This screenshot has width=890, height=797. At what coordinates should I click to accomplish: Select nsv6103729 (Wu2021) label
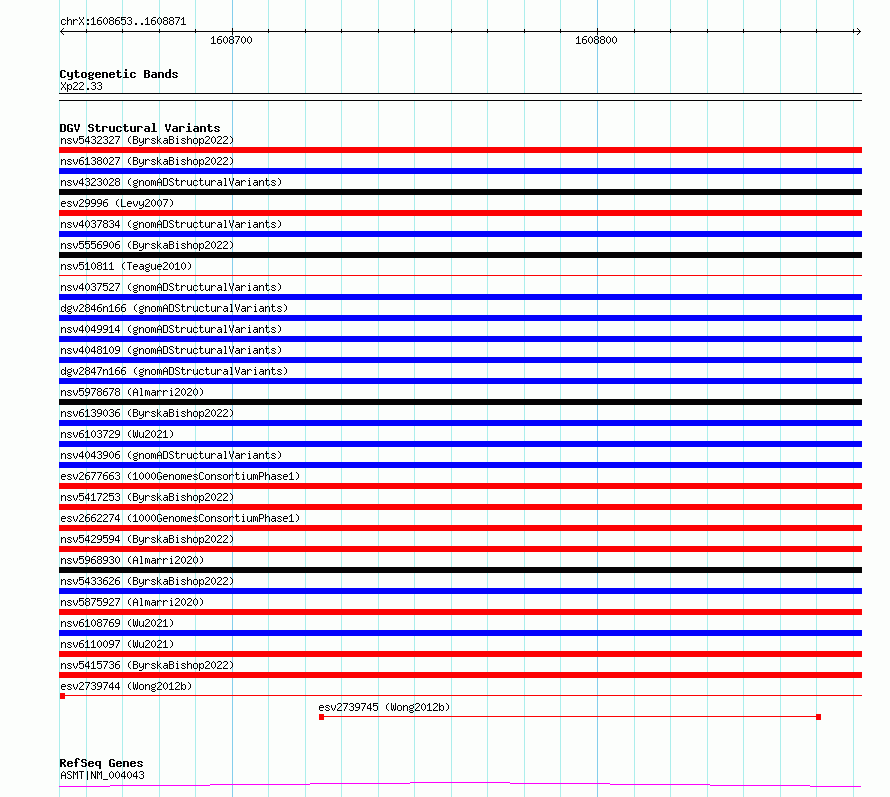[117, 434]
